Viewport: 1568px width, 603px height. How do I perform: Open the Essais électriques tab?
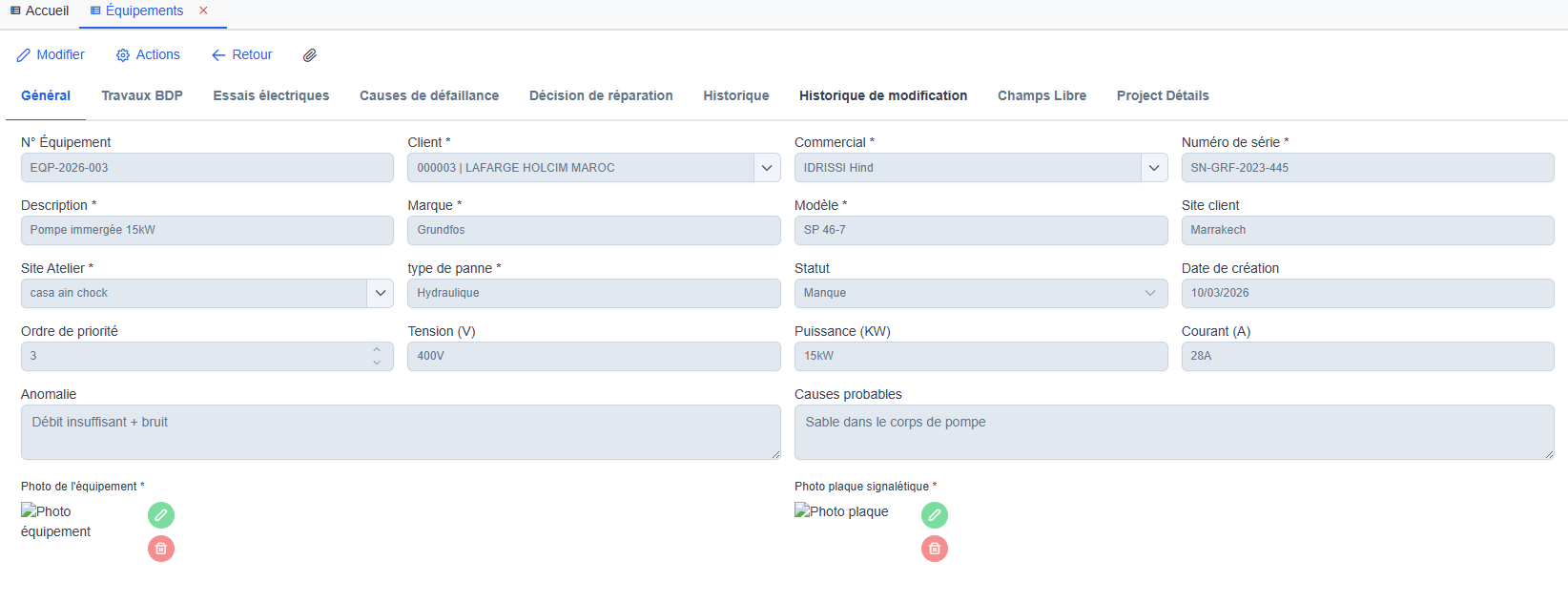click(x=271, y=95)
